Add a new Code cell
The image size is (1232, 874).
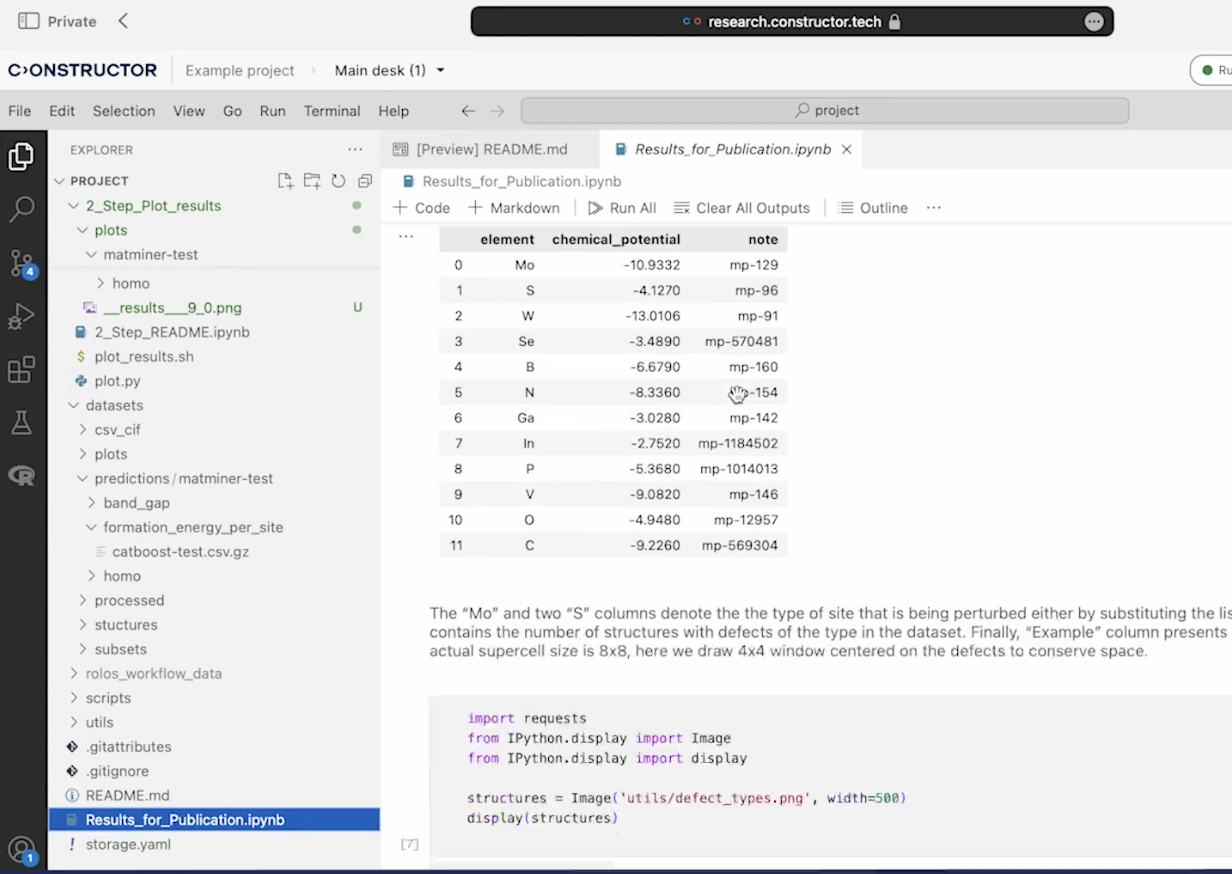point(421,208)
